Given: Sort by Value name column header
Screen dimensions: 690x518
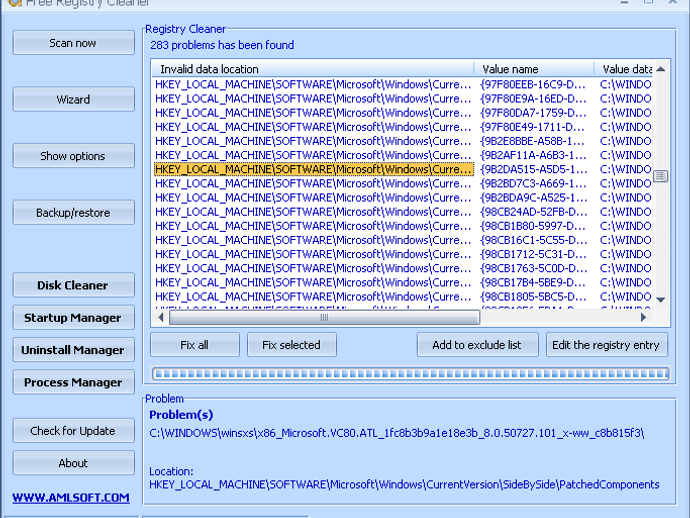Looking at the screenshot, I should 534,69.
